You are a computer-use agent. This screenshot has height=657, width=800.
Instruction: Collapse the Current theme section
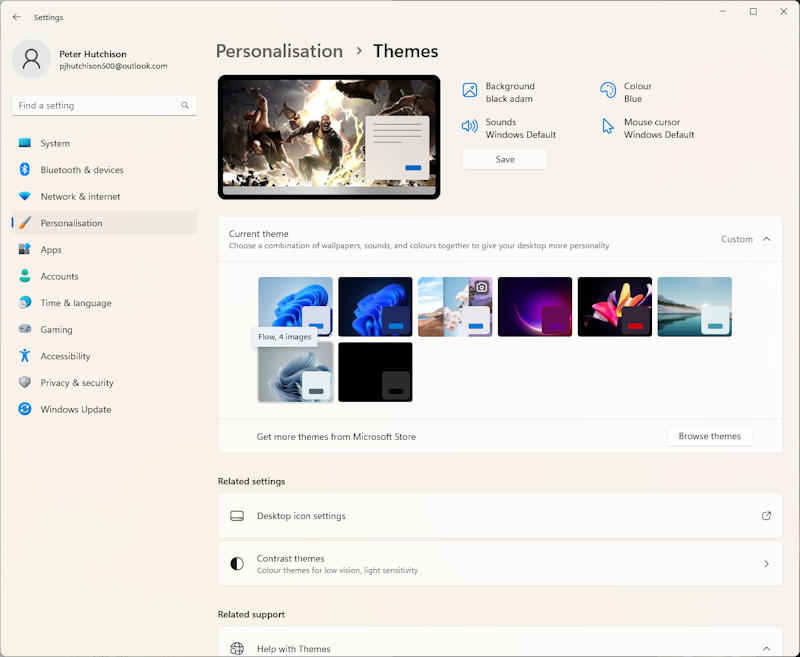(767, 239)
